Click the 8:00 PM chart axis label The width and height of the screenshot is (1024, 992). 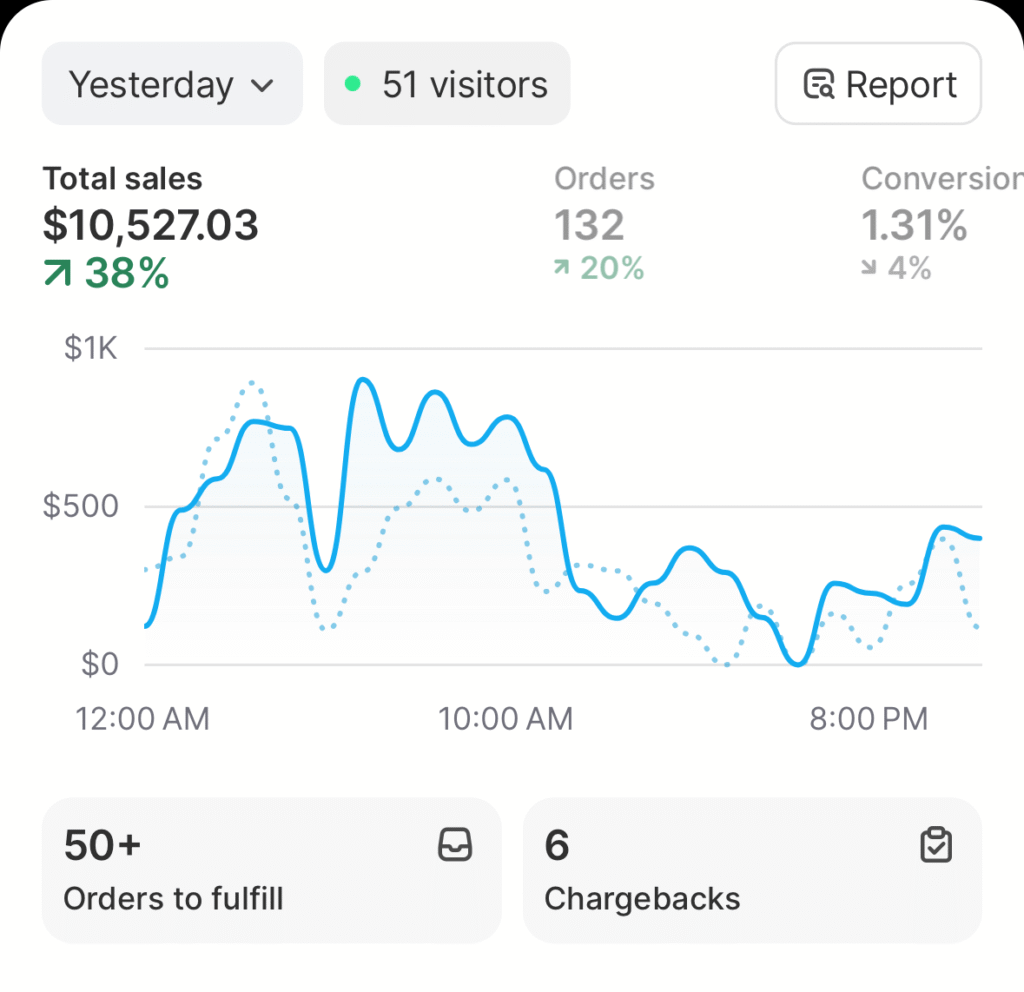pos(868,718)
